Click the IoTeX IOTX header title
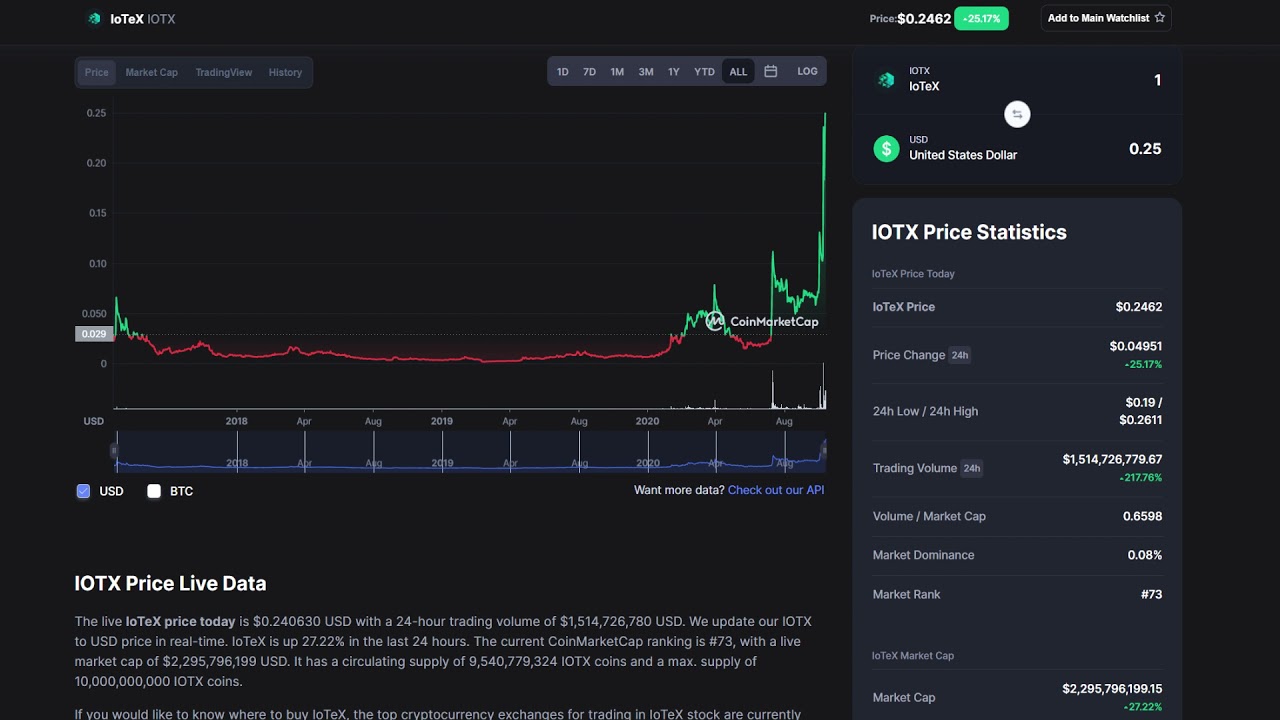1280x720 pixels. (x=142, y=19)
